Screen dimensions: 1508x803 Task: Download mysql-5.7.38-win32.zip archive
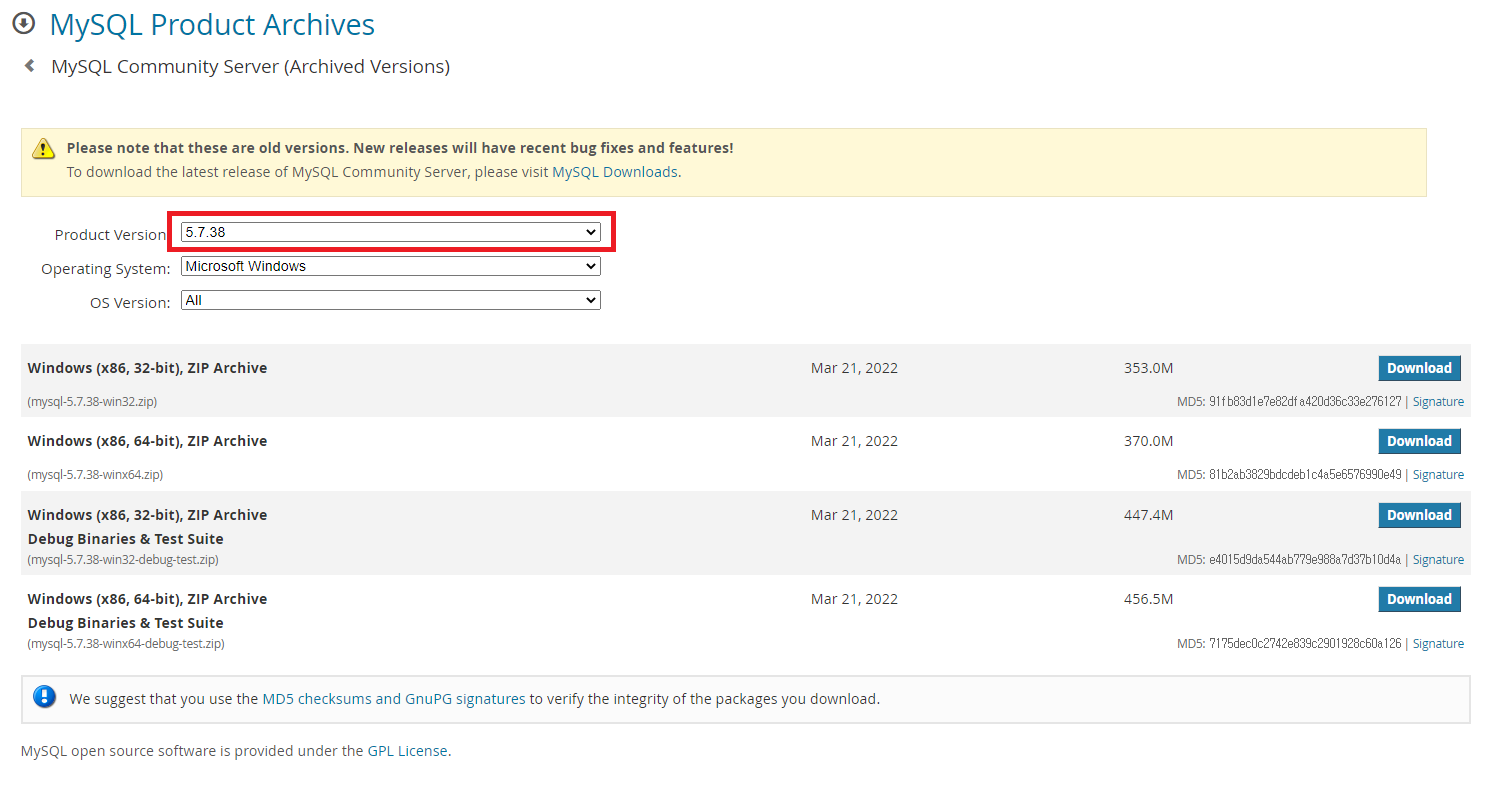1419,368
